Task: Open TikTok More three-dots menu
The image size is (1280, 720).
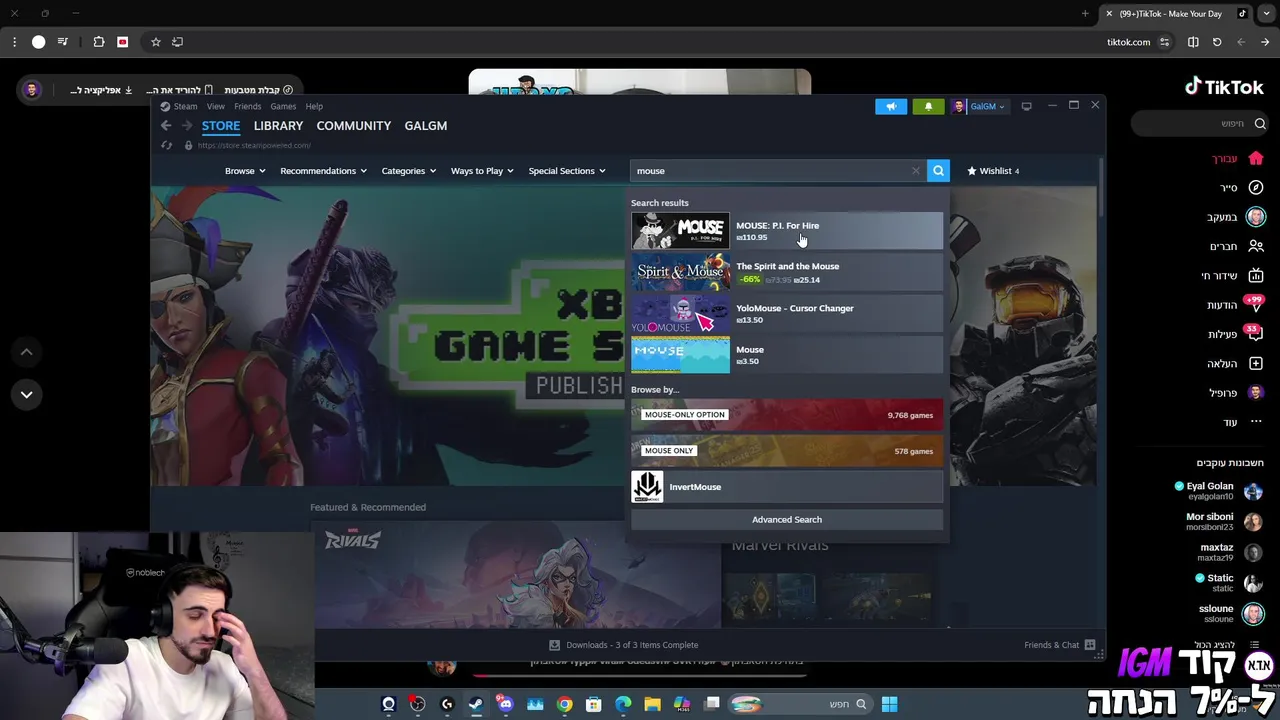Action: pos(1256,422)
